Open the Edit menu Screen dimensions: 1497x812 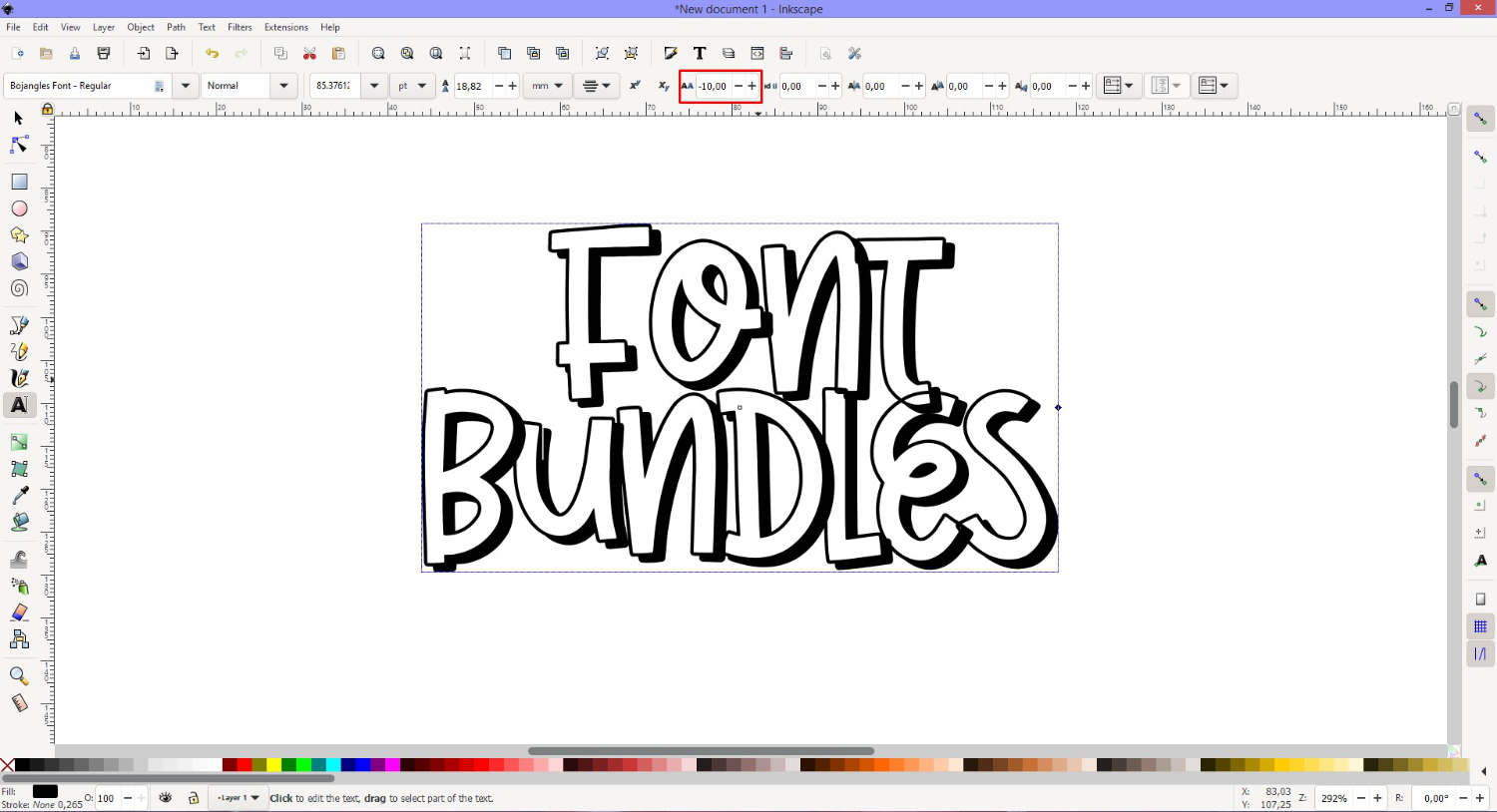click(40, 27)
